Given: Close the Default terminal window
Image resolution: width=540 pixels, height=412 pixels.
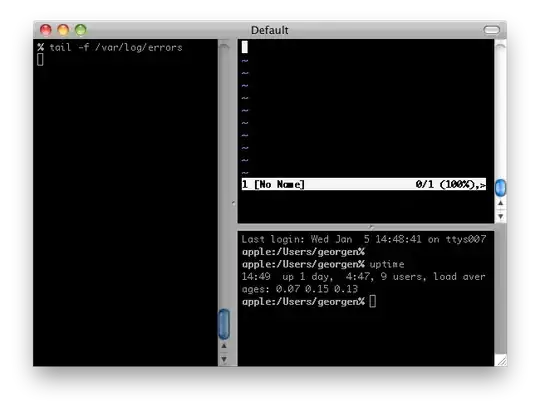Looking at the screenshot, I should pos(45,30).
